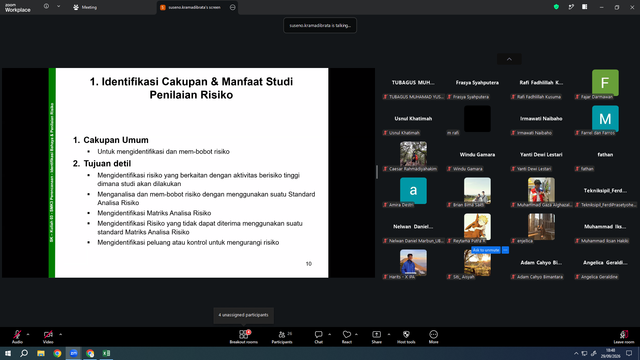Open Windows notification center
640x360 pixels.
tap(629, 353)
